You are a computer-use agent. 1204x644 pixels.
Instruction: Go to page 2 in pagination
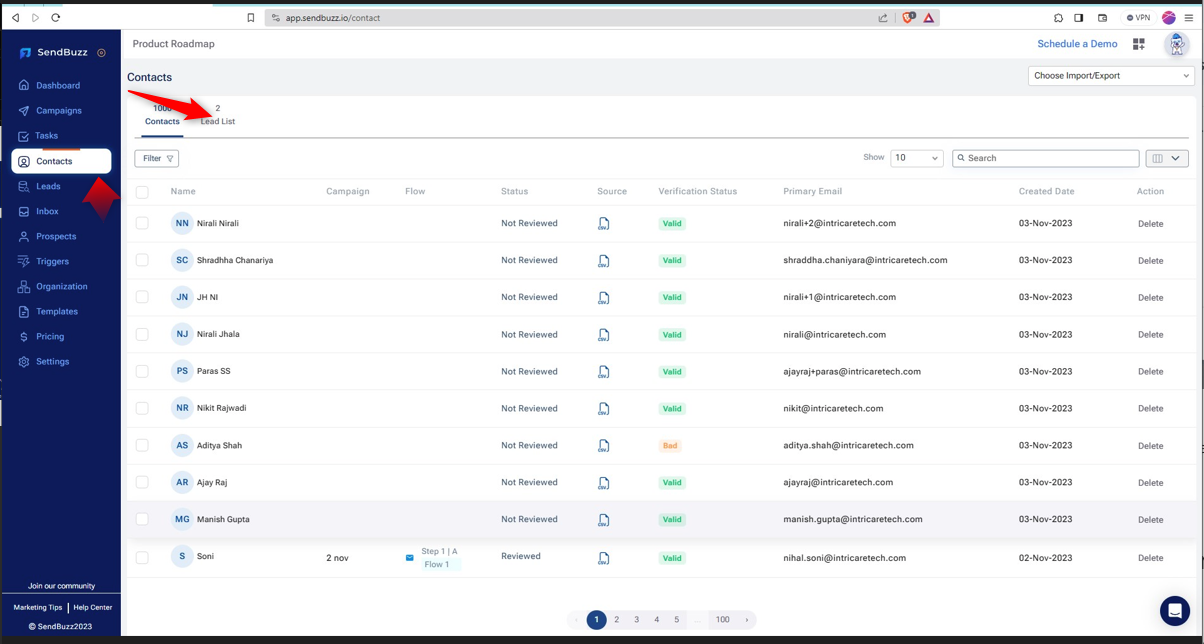tap(617, 620)
